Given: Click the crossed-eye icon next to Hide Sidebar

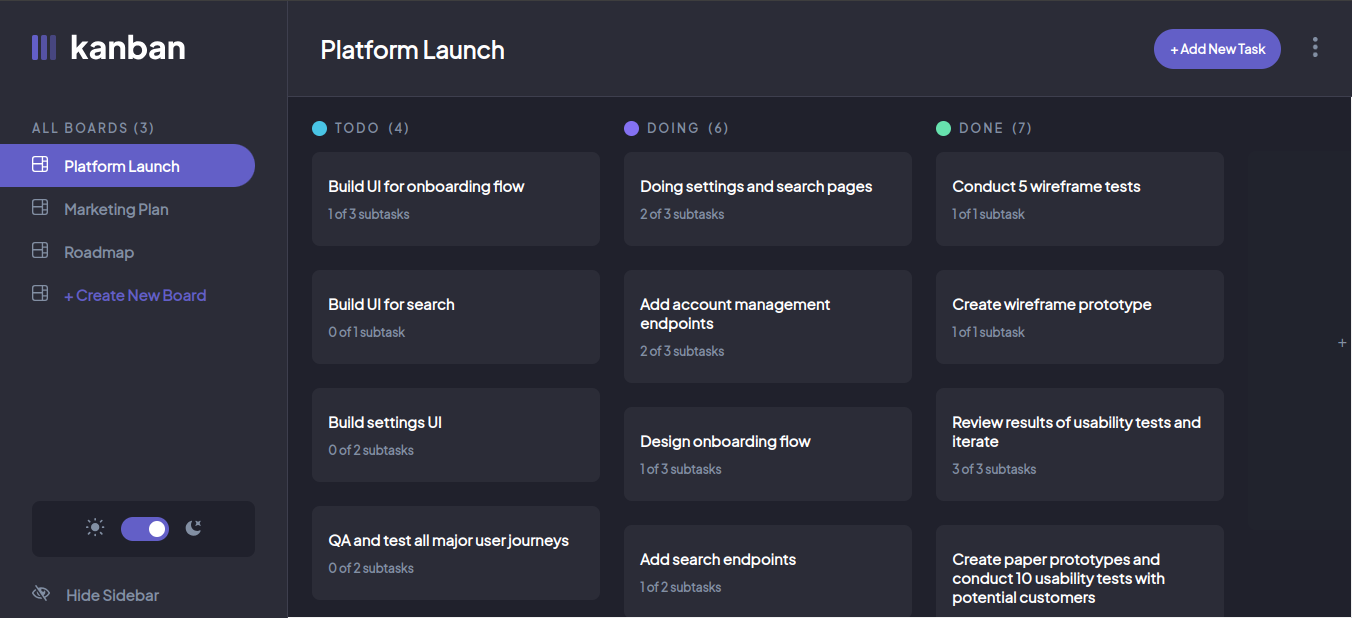Looking at the screenshot, I should point(41,594).
